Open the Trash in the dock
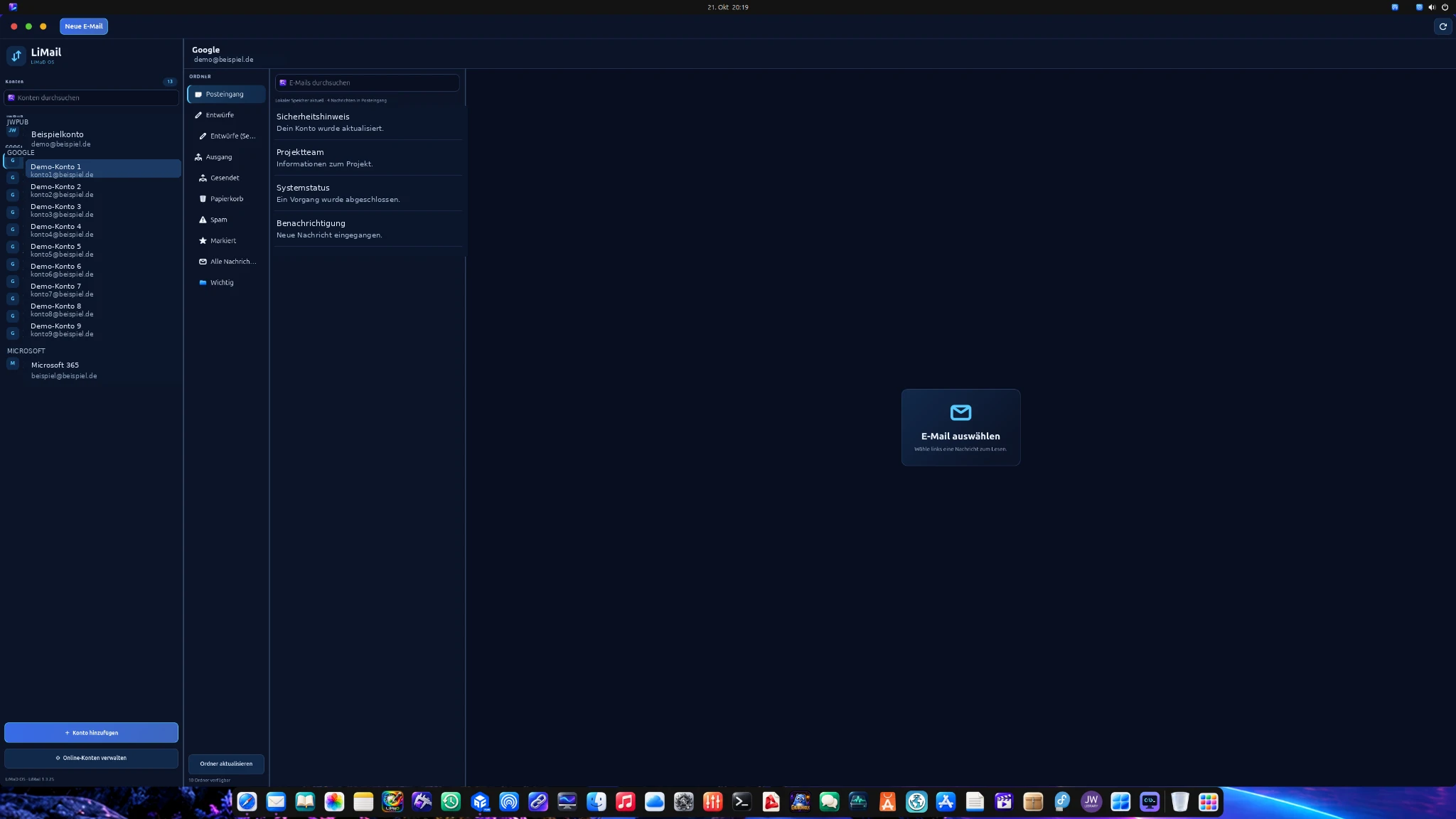 point(1179,802)
